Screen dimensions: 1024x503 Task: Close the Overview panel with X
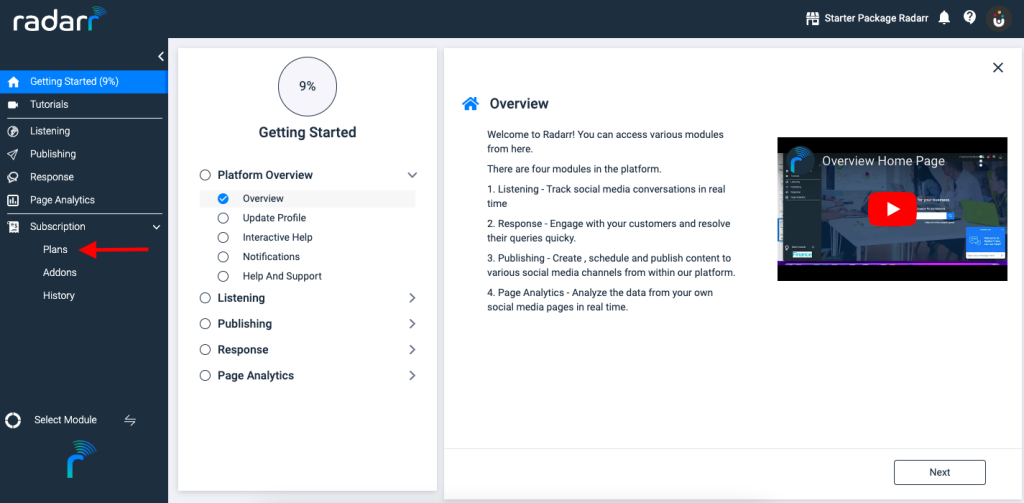[998, 67]
